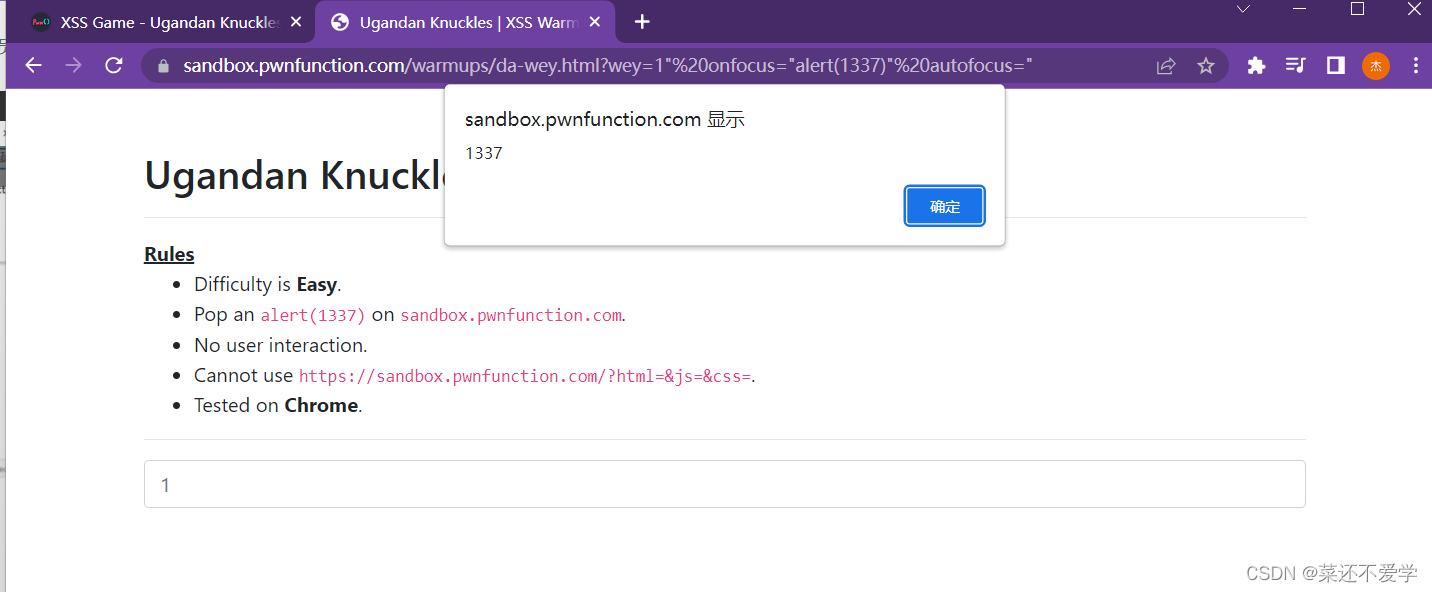Open the orange profile avatar
This screenshot has height=592, width=1432.
tap(1376, 66)
